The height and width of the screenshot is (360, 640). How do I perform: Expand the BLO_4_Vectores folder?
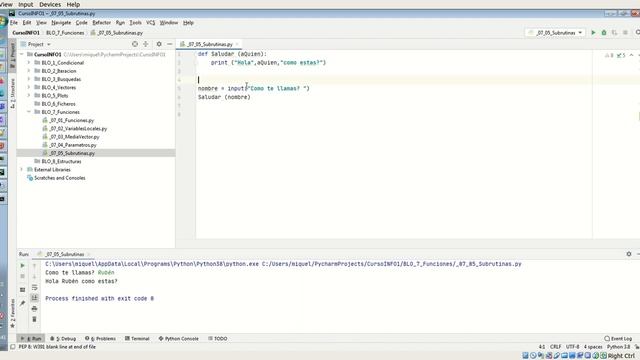[x=29, y=87]
